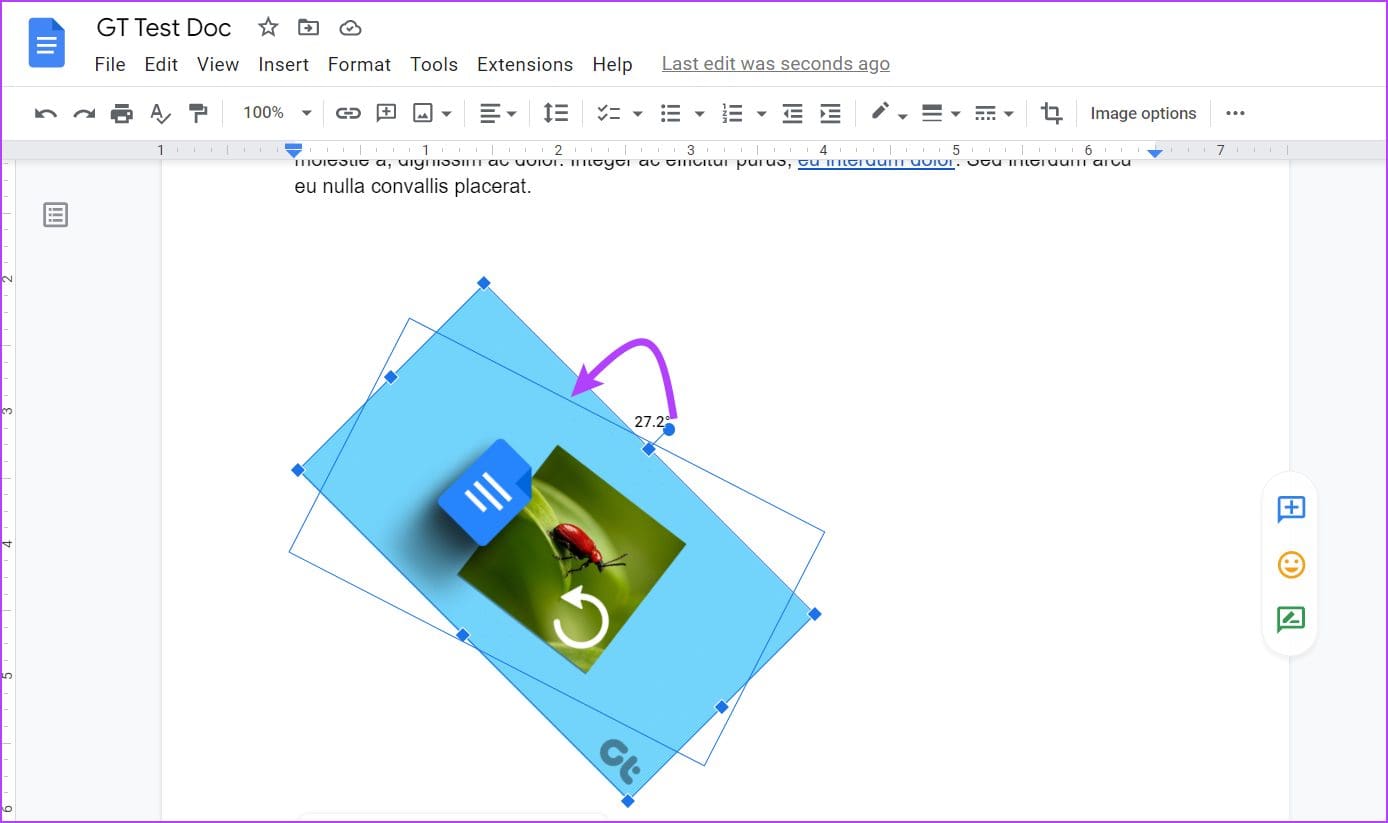Print the document

[x=121, y=113]
